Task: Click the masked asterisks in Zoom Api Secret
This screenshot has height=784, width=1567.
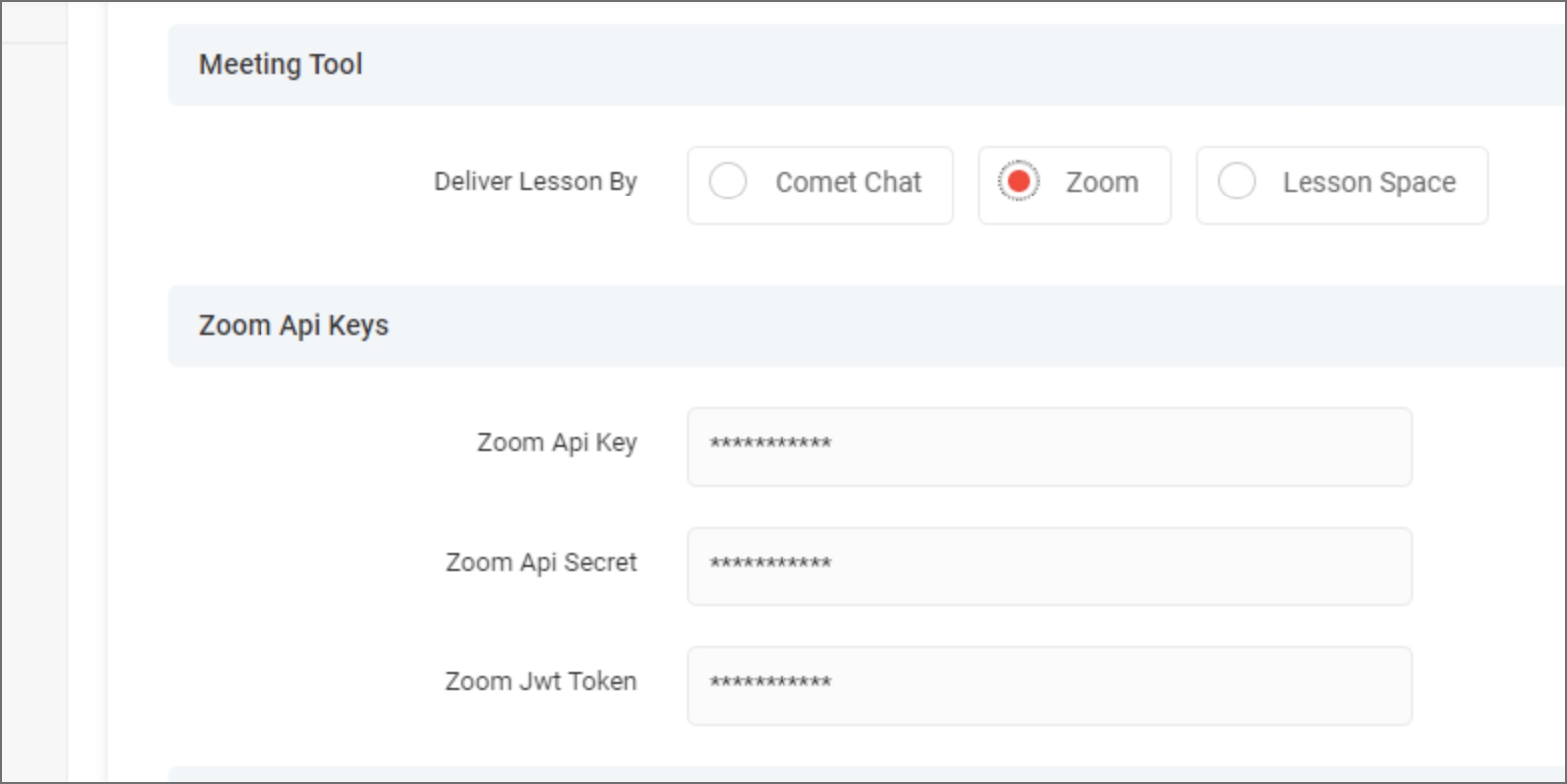Action: pyautogui.click(x=770, y=564)
